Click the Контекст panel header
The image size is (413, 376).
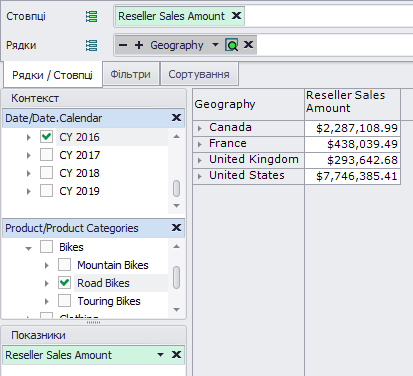94,98
